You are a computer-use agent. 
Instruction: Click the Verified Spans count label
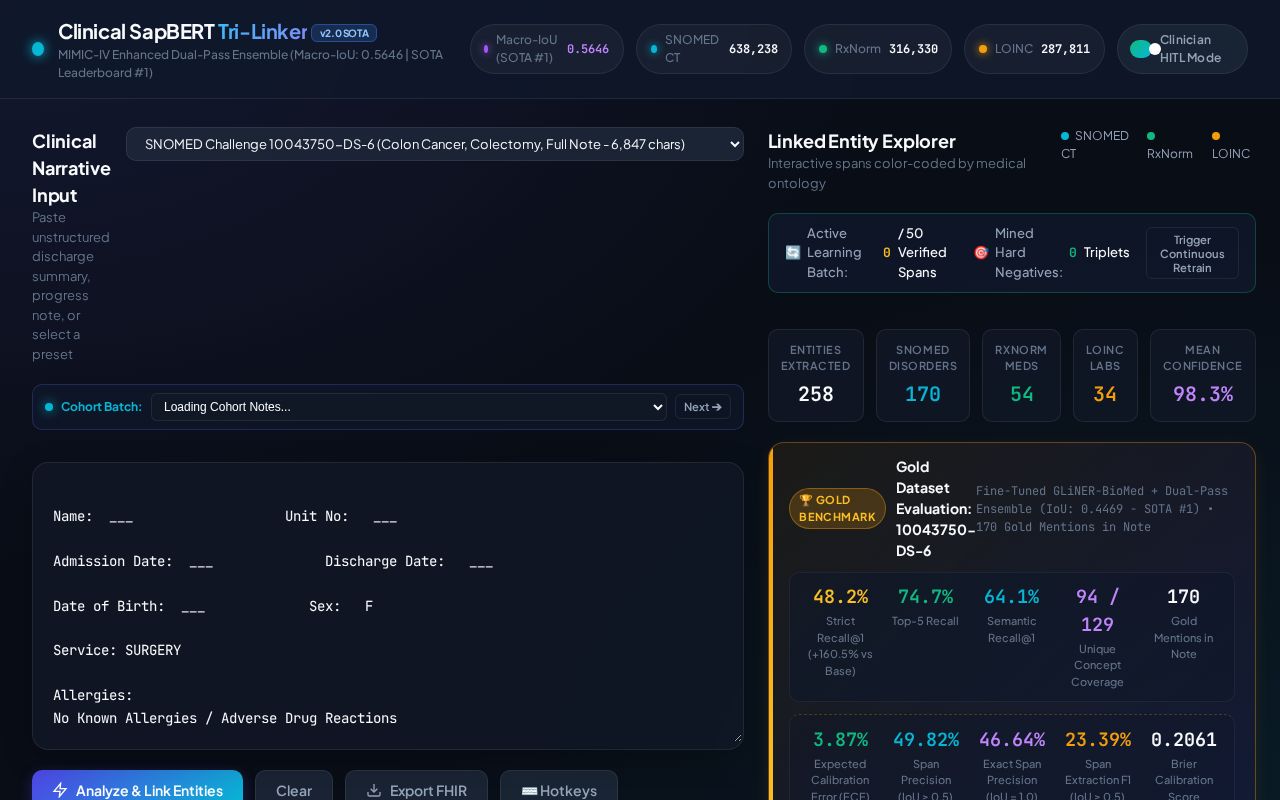922,253
